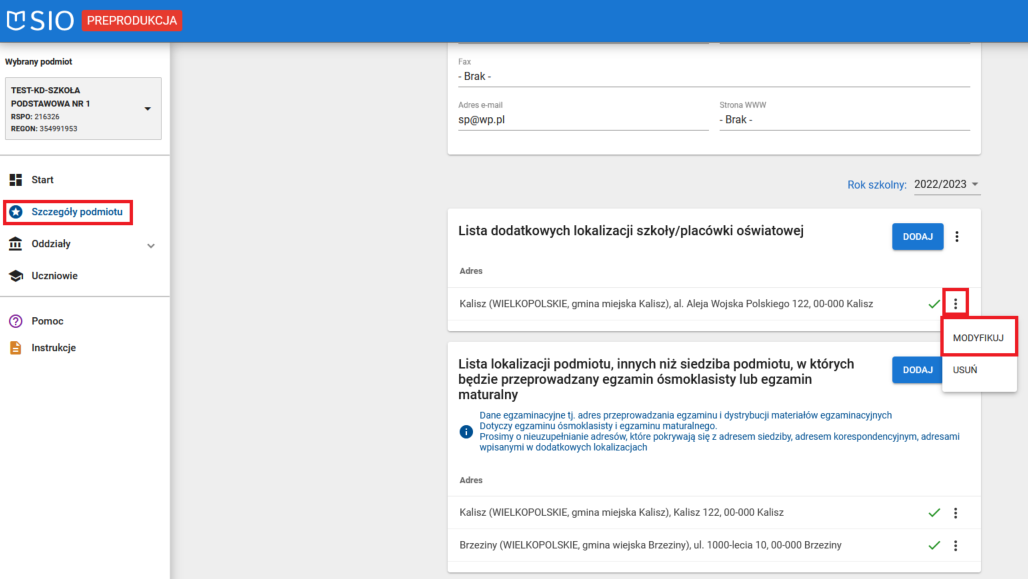Open three-dot menu for Brzeziny address row
The height and width of the screenshot is (579, 1028).
tap(956, 546)
